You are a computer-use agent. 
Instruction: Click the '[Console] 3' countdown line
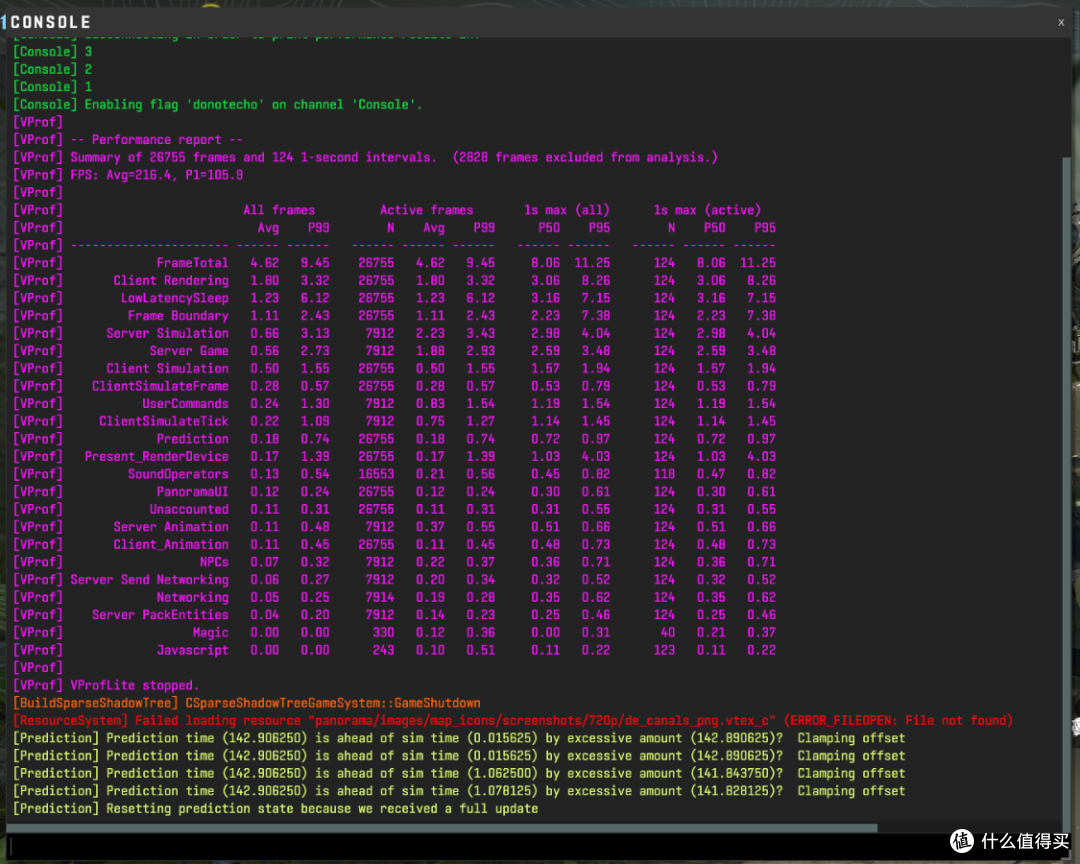click(52, 52)
